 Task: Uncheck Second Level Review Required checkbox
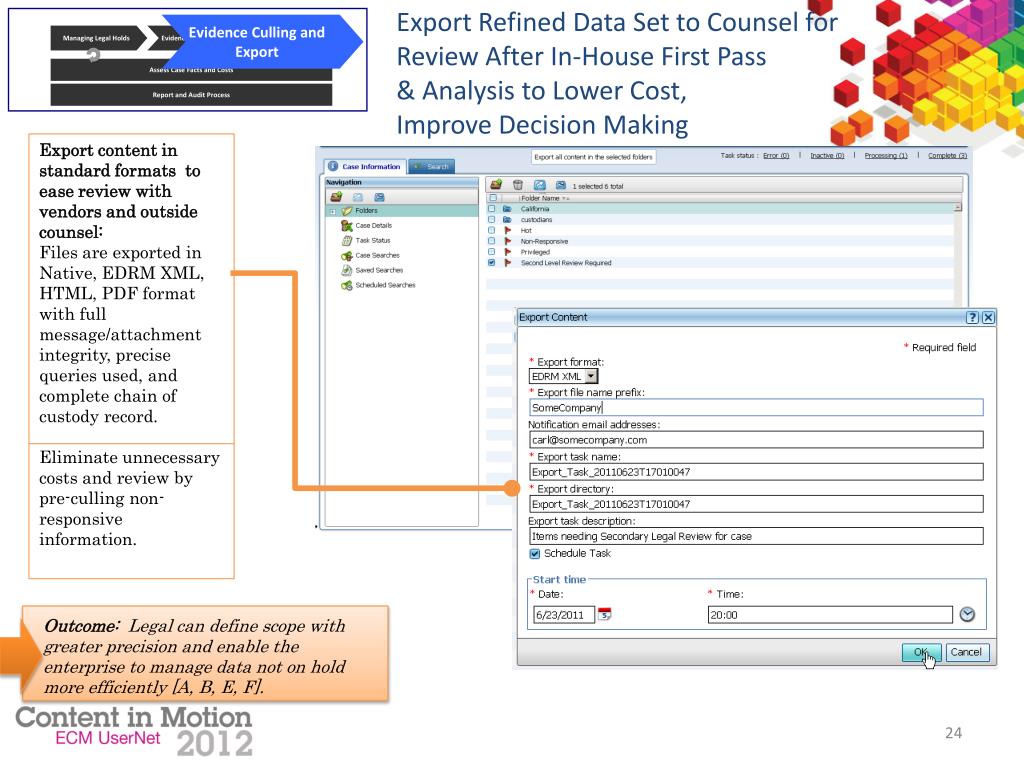tap(492, 263)
